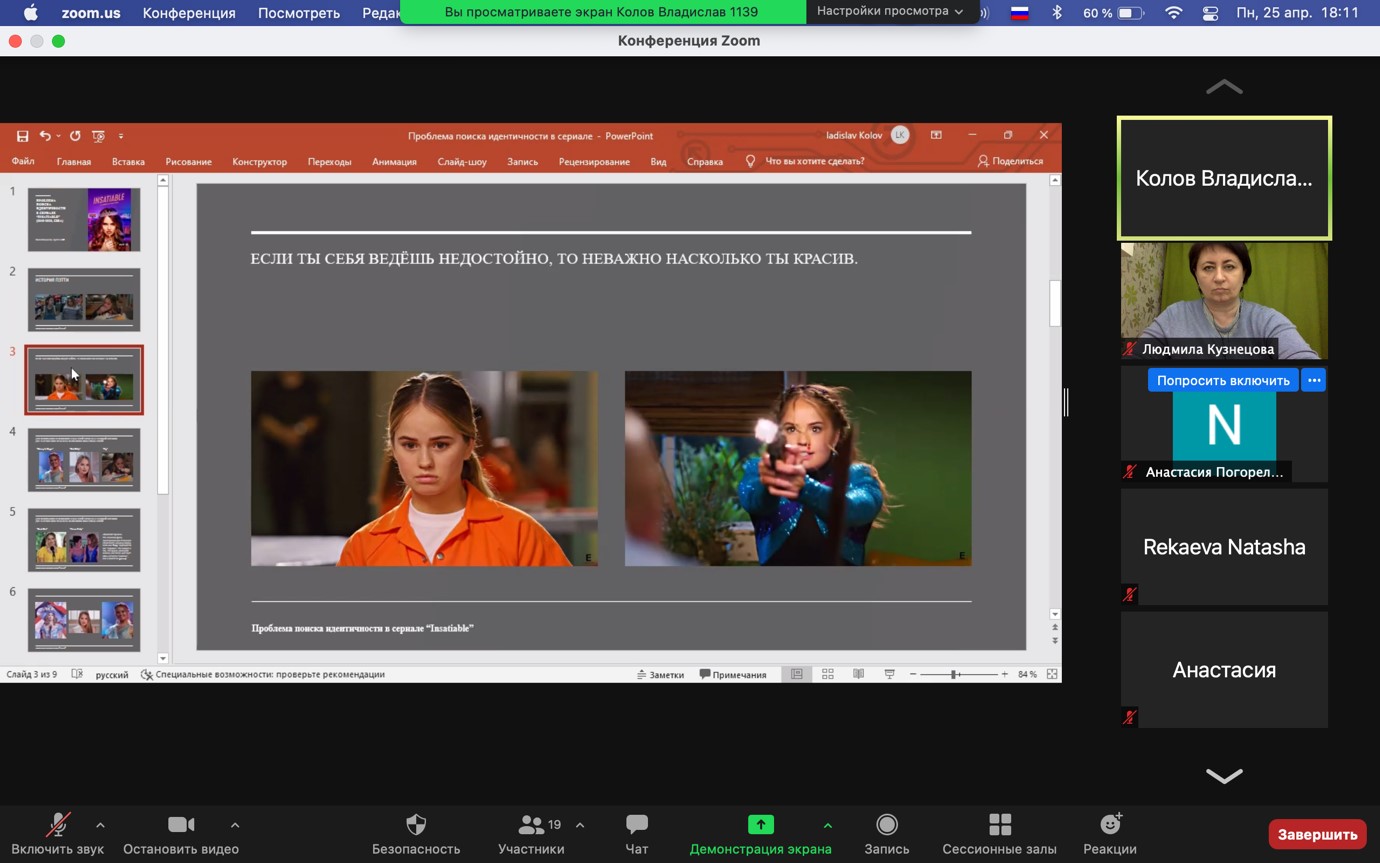Open the Справка tab
The image size is (1380, 863).
click(705, 161)
